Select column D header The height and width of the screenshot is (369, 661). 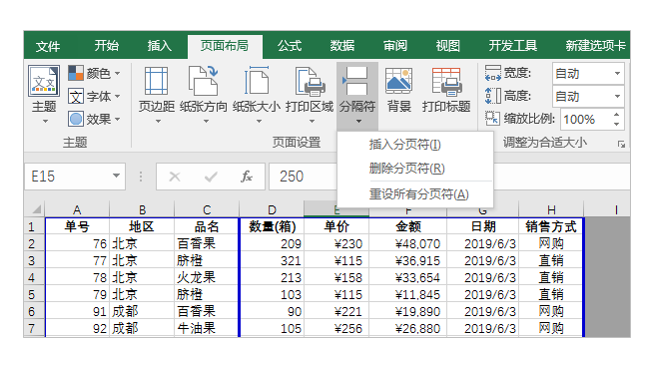272,210
